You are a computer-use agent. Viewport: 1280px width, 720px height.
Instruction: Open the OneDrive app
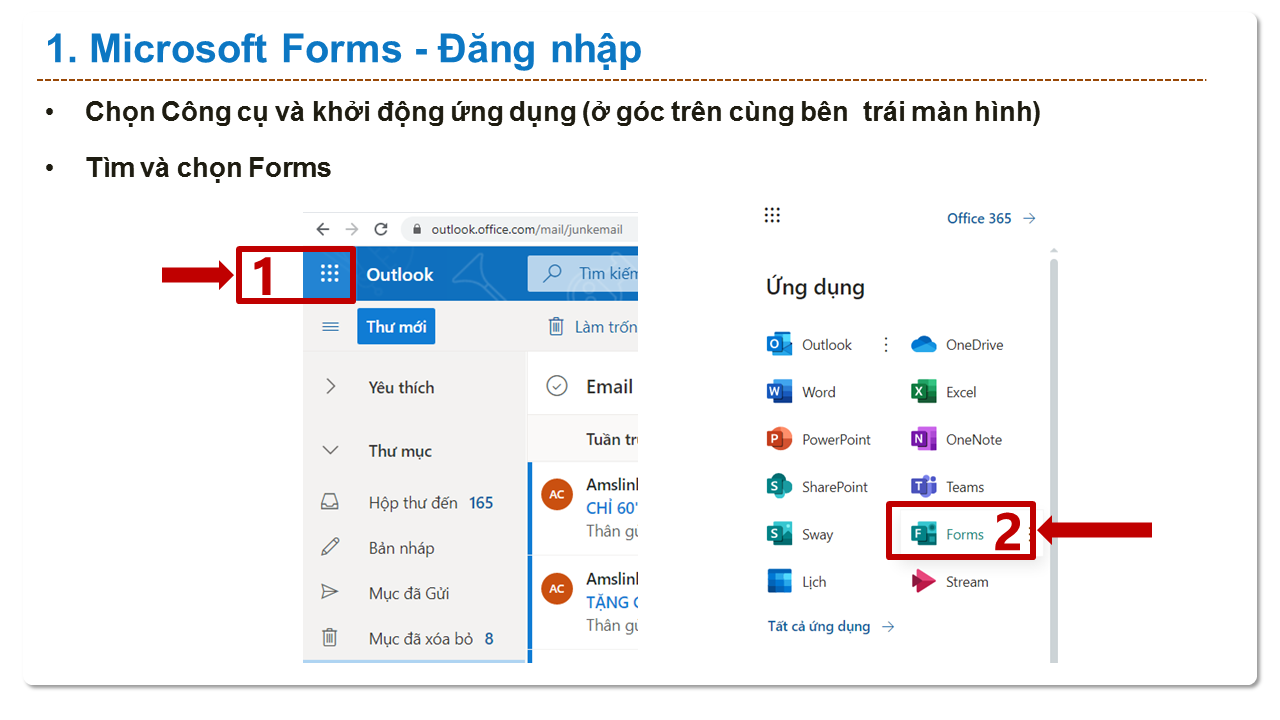click(957, 345)
